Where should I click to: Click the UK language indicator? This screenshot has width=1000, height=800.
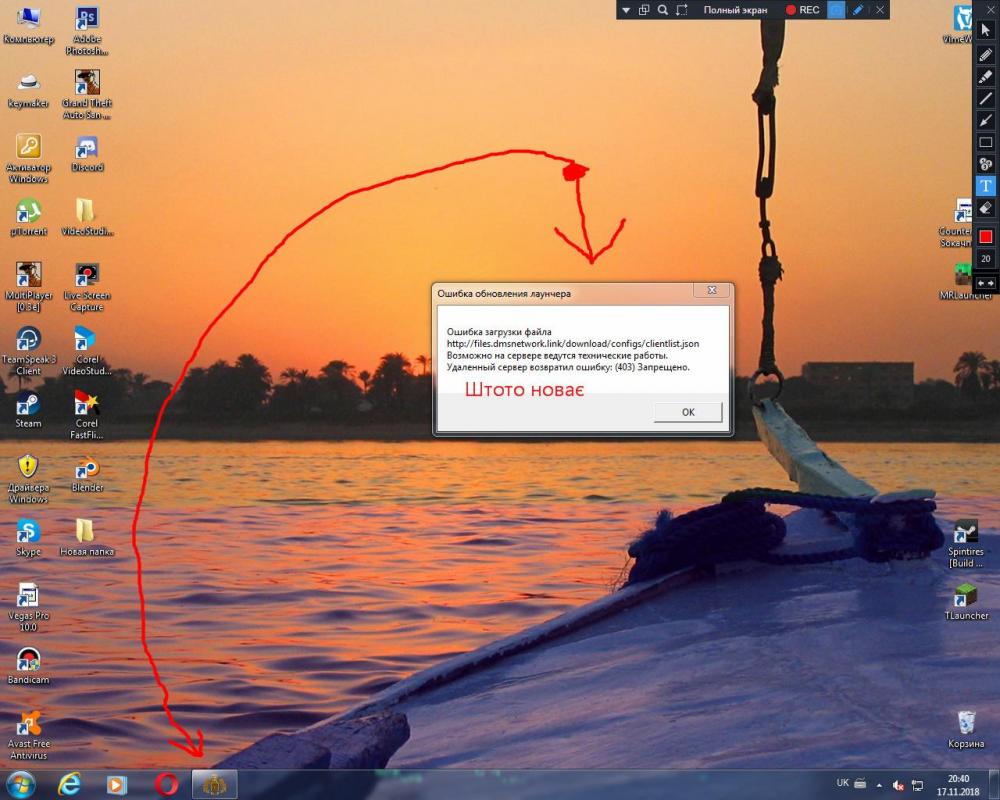click(842, 783)
